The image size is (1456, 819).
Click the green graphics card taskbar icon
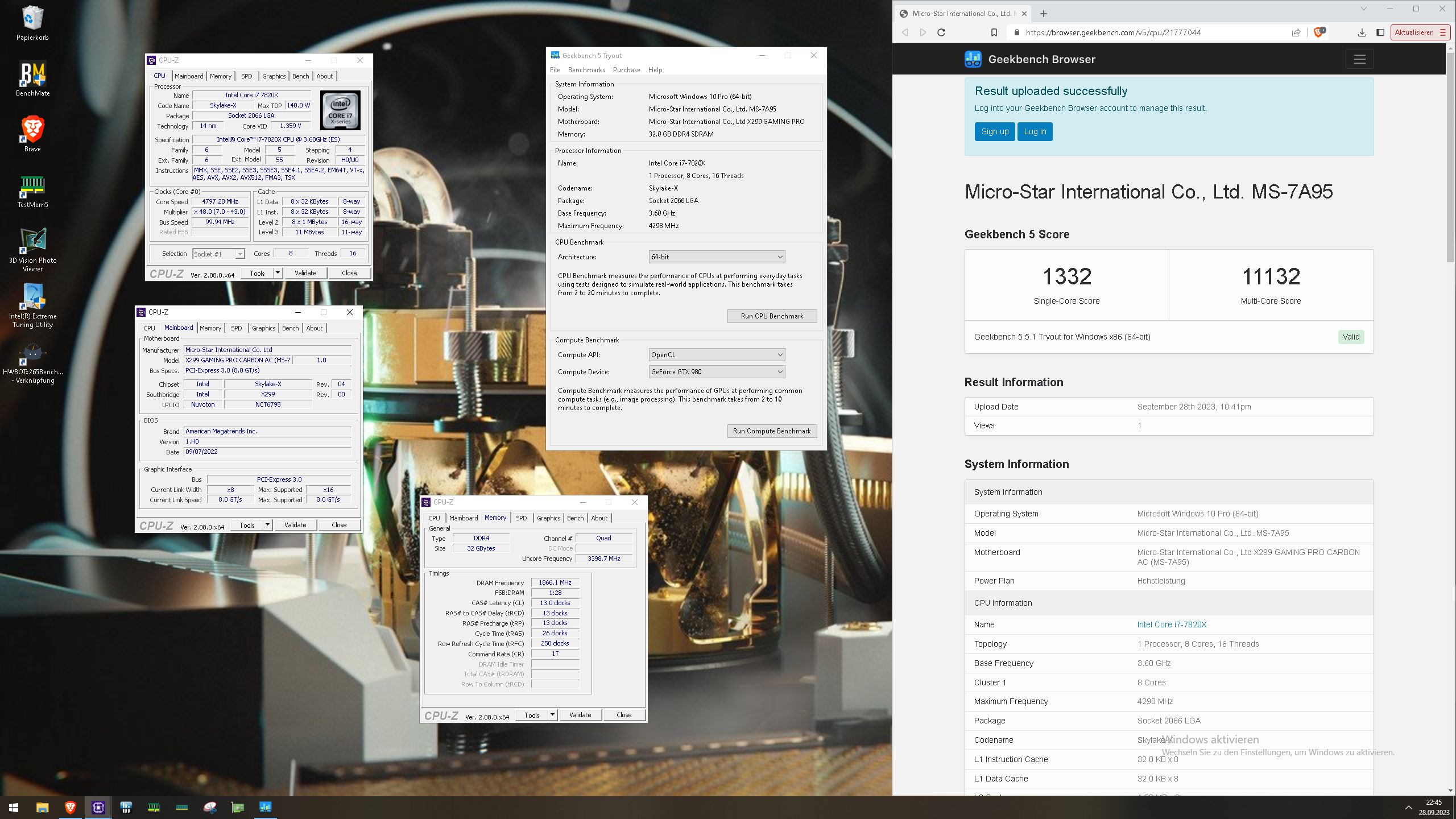point(238,807)
